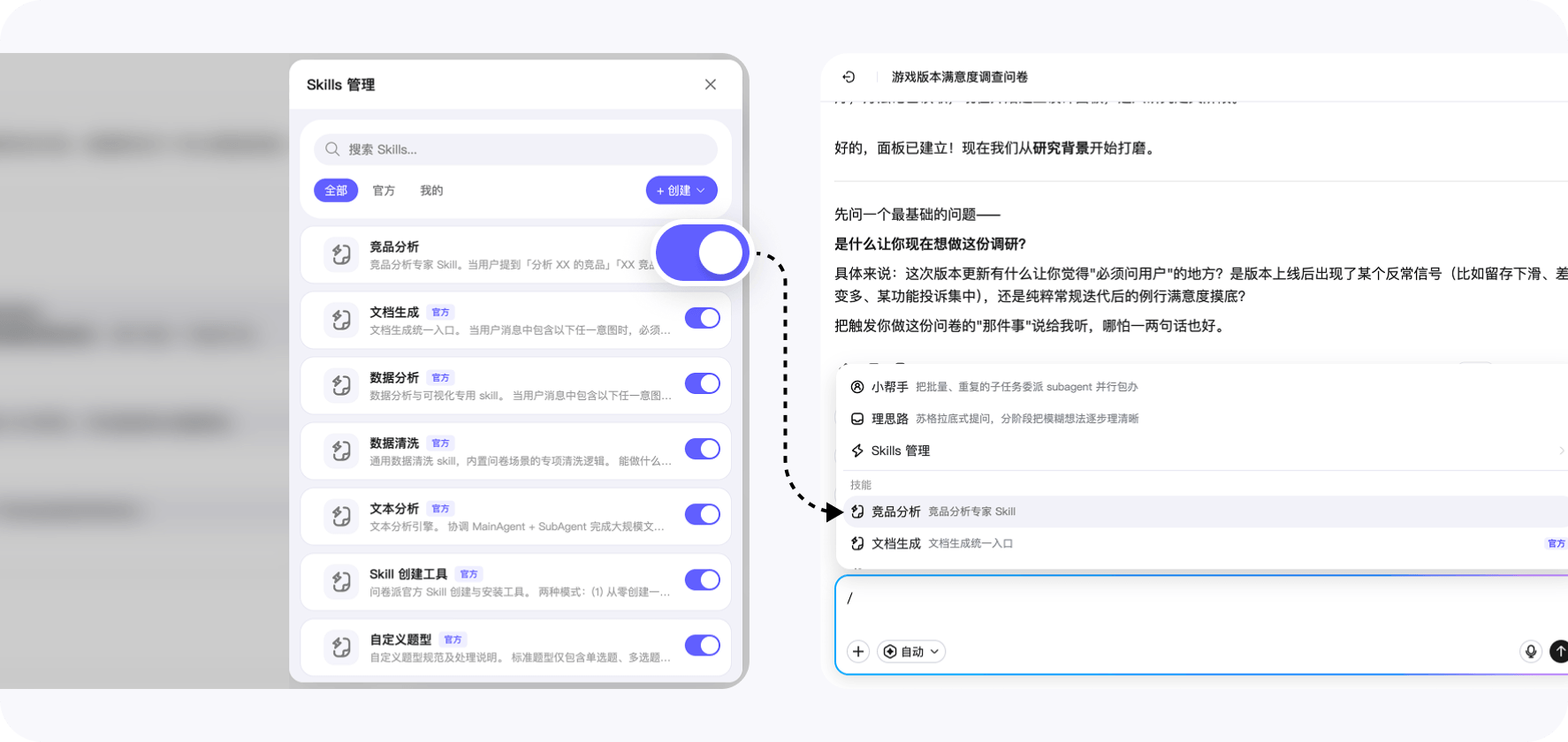The height and width of the screenshot is (742, 1568).
Task: Click the 理思路 icon in the slash menu
Action: pyautogui.click(x=857, y=419)
